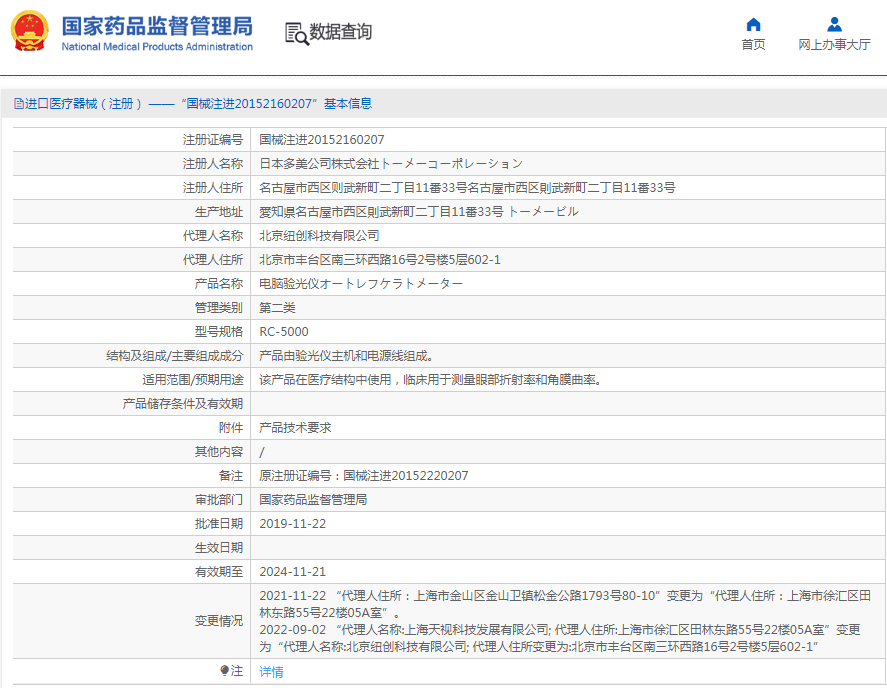
Task: Select the approval date 2019-11-22
Action: point(292,524)
